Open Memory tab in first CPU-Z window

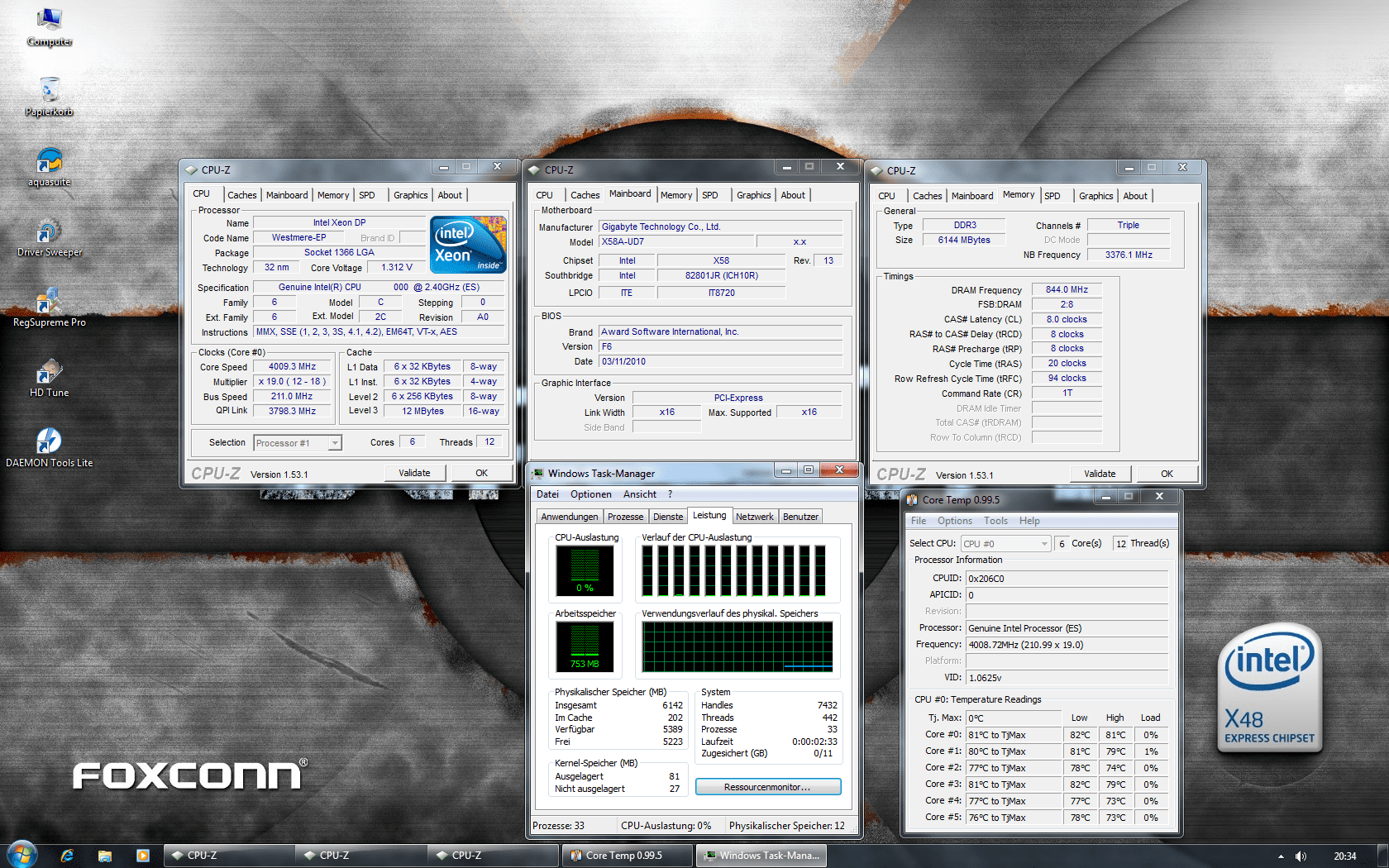(x=333, y=195)
